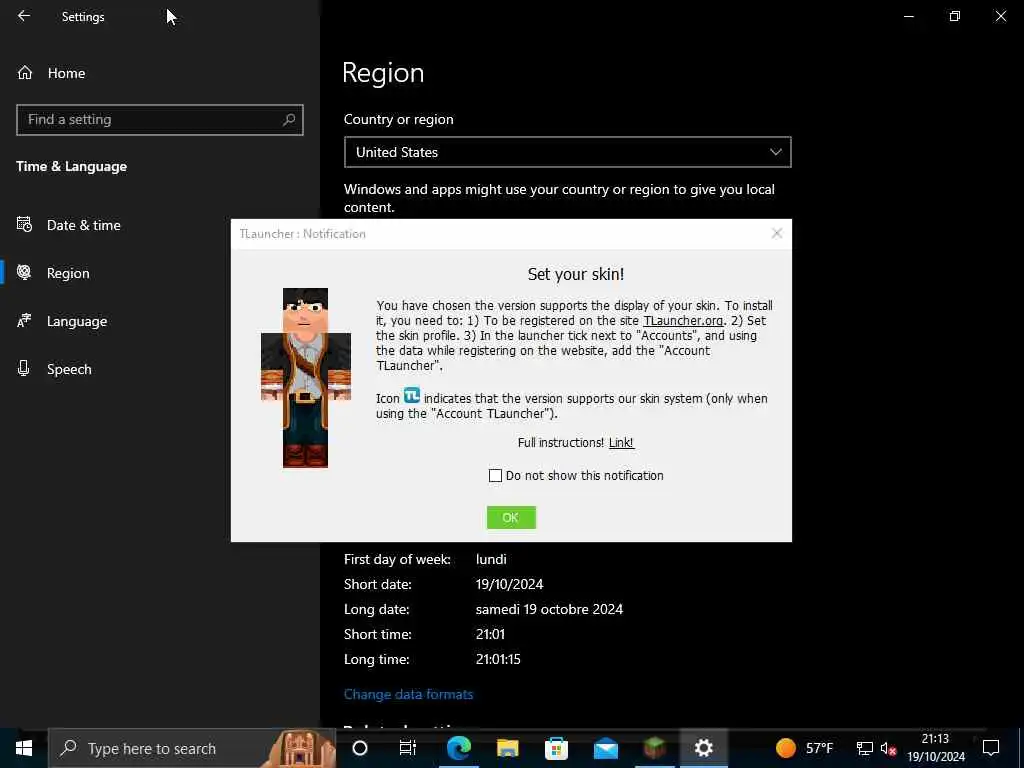1024x768 pixels.
Task: Click the Date & time calendar icon
Action: click(x=24, y=225)
